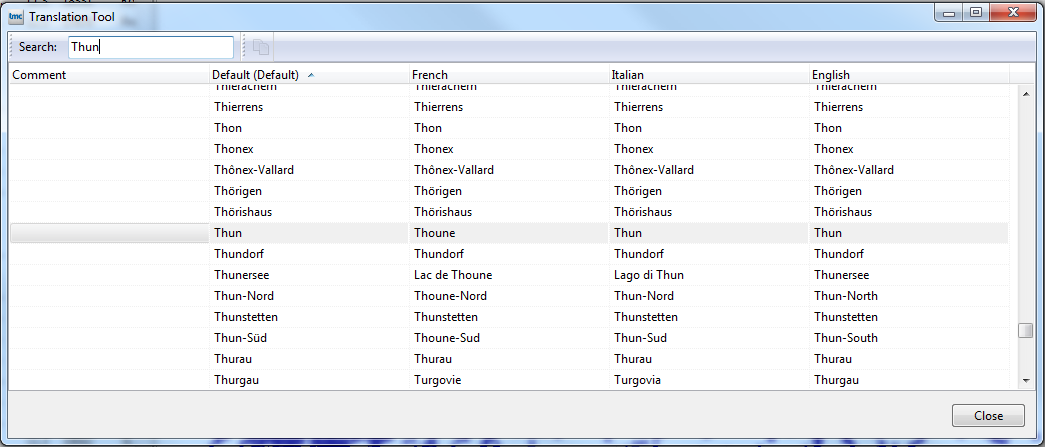Click the Comment cell of the Thun row
Viewport: 1045px width, 447px height.
point(108,233)
